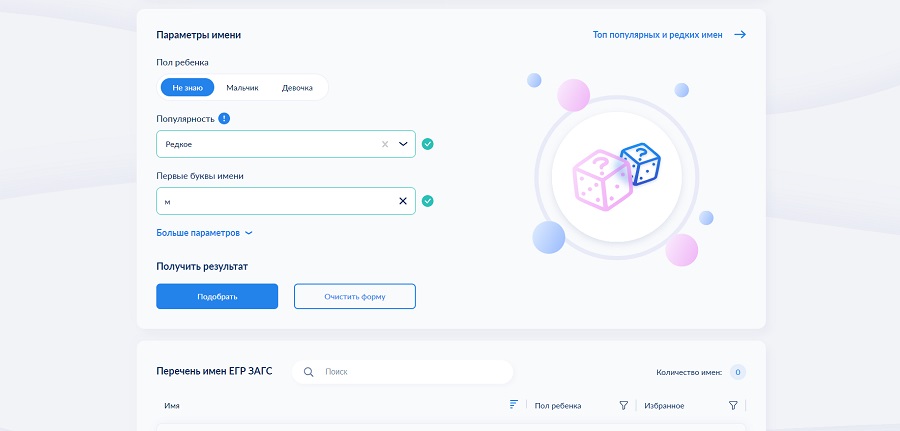Viewport: 900px width, 431px height.
Task: Expand Больше параметров section
Action: coord(204,233)
